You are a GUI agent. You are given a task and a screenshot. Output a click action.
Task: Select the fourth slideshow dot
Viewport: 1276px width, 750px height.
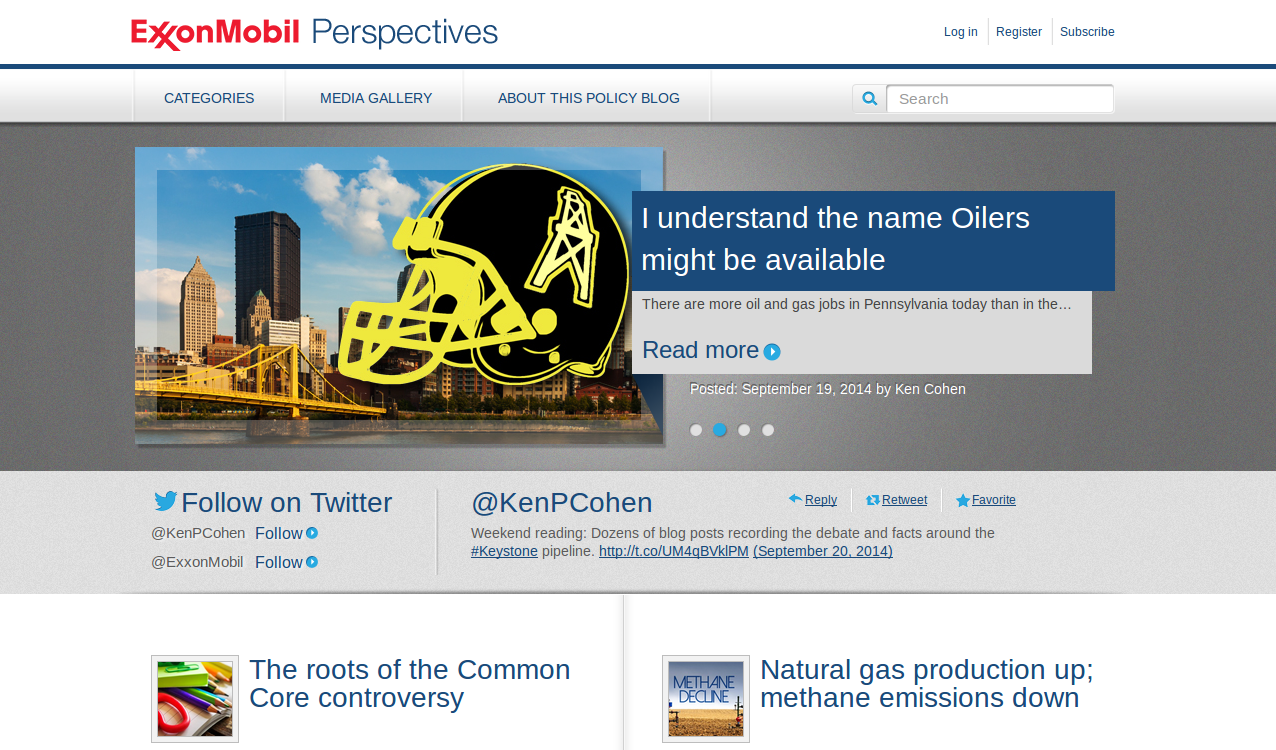(x=768, y=430)
